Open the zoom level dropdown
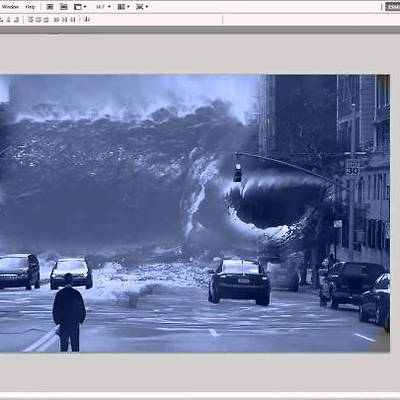400x400 pixels. coord(103,7)
